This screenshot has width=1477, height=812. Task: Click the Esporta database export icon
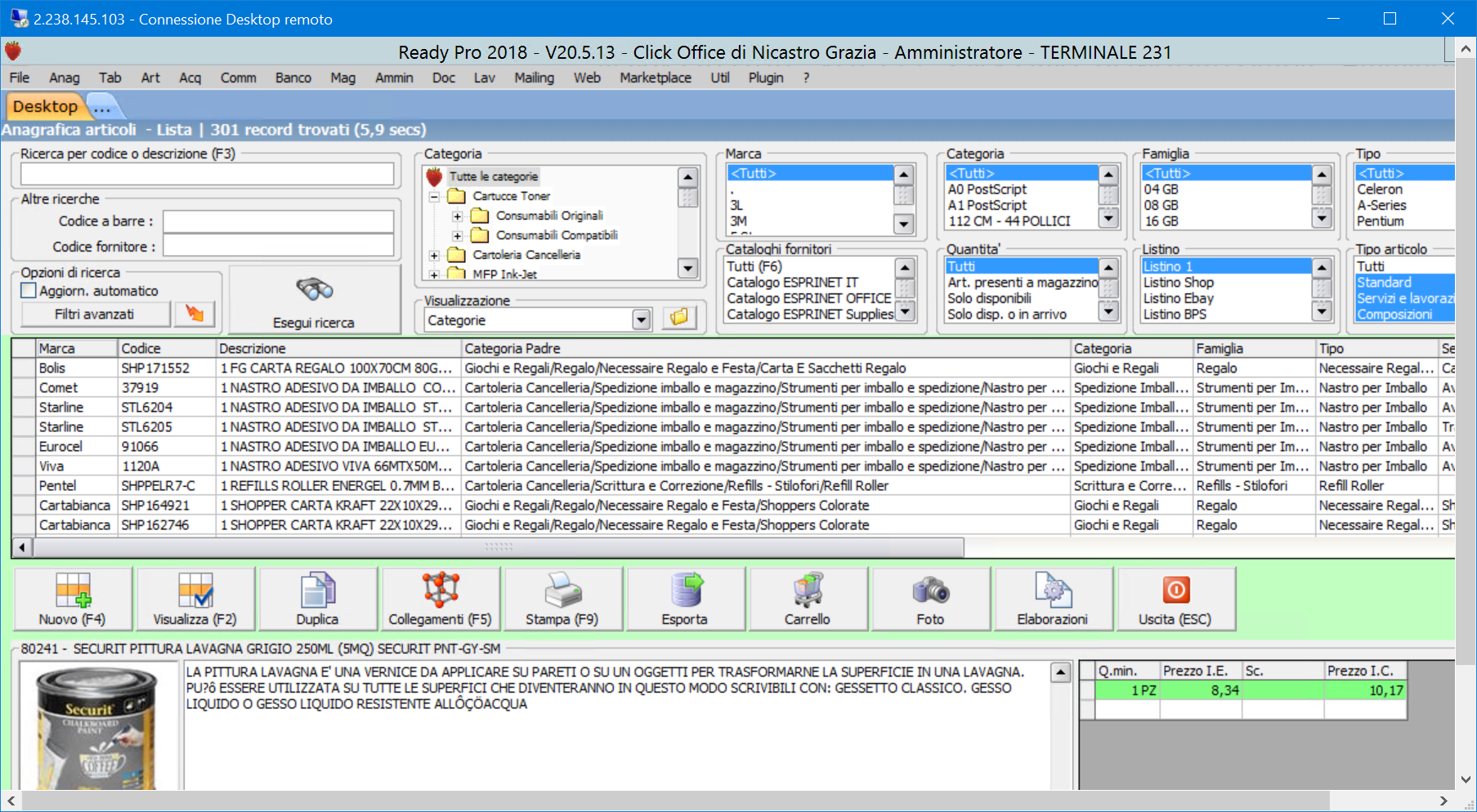(x=685, y=599)
